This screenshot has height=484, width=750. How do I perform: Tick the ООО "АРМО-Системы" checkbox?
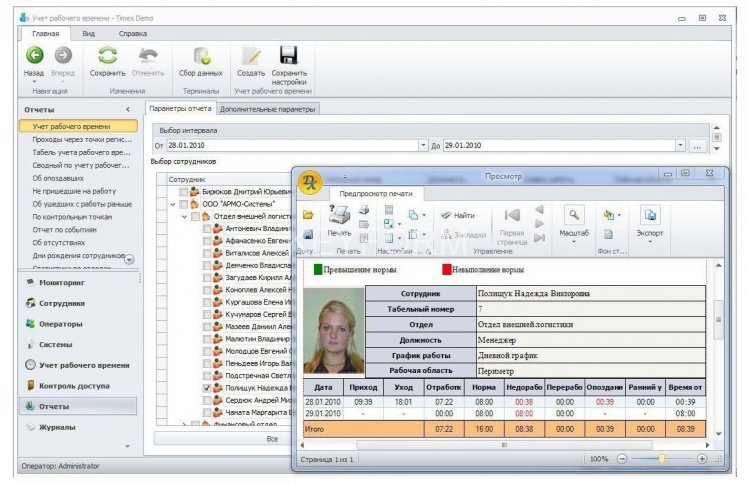click(182, 203)
